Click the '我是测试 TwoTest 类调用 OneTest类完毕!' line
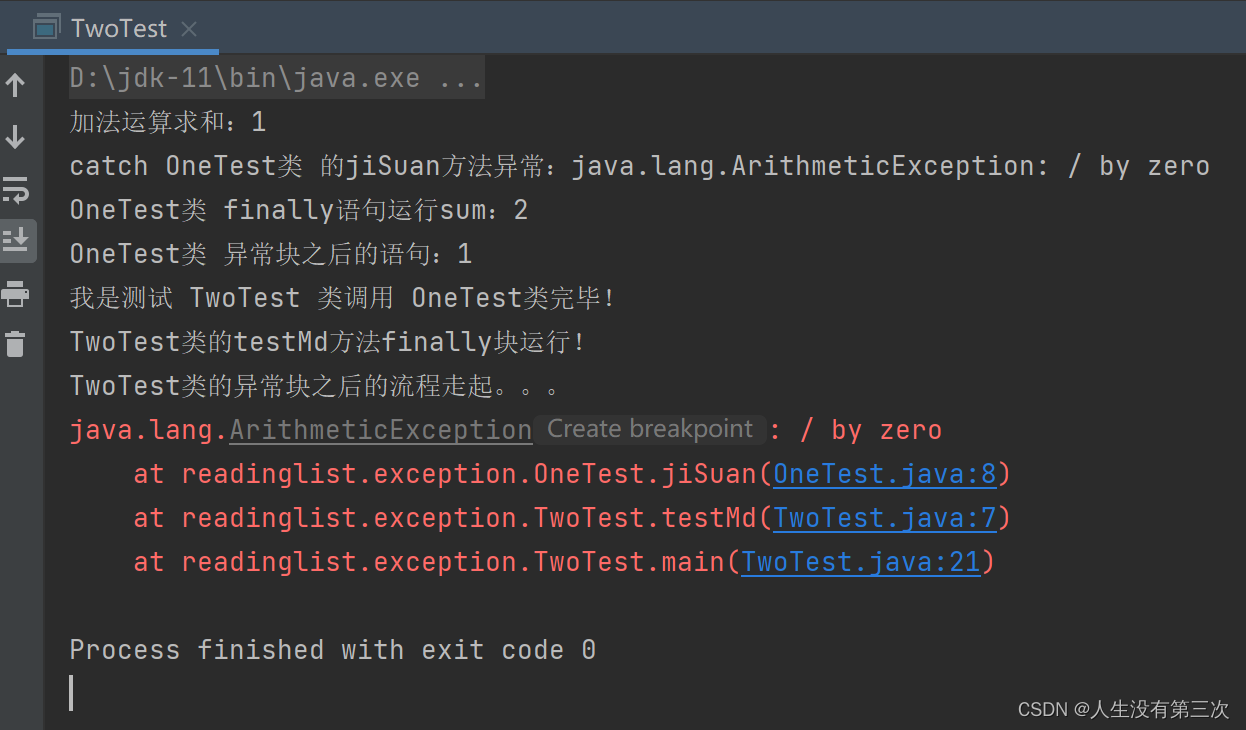The image size is (1246, 730). click(x=343, y=298)
